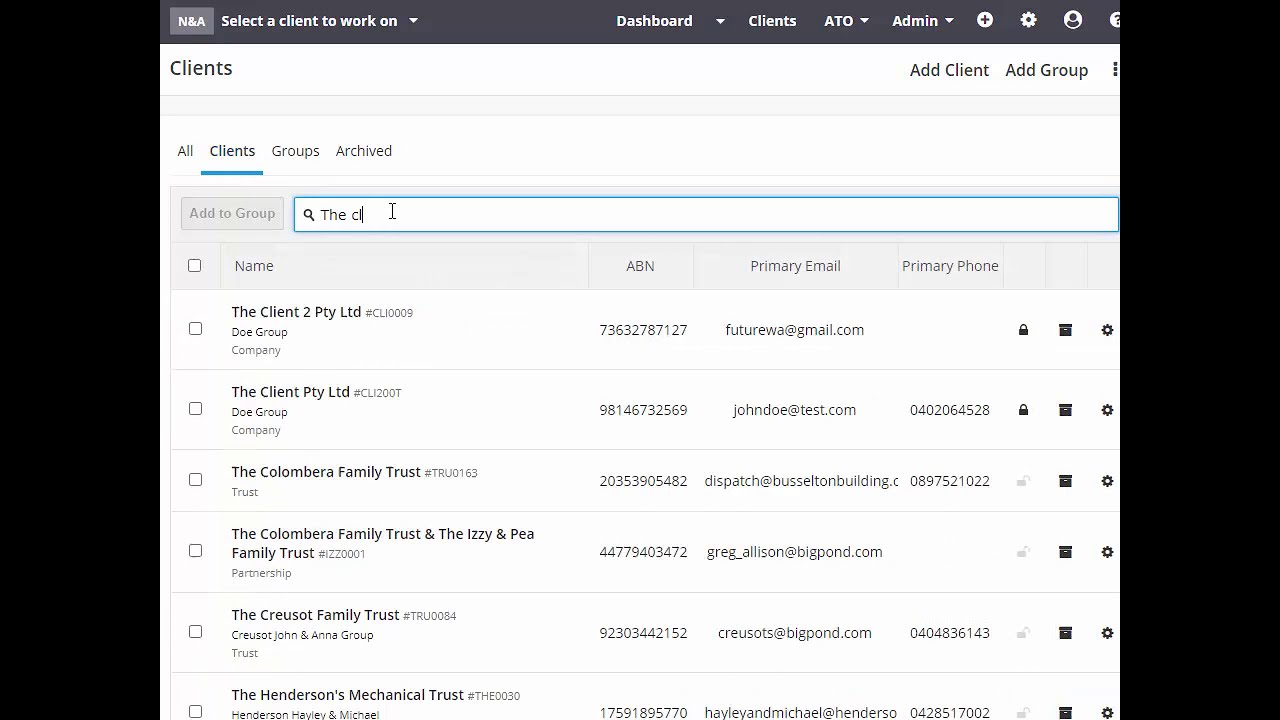Click the Add Client button
This screenshot has height=720, width=1280.
(949, 70)
